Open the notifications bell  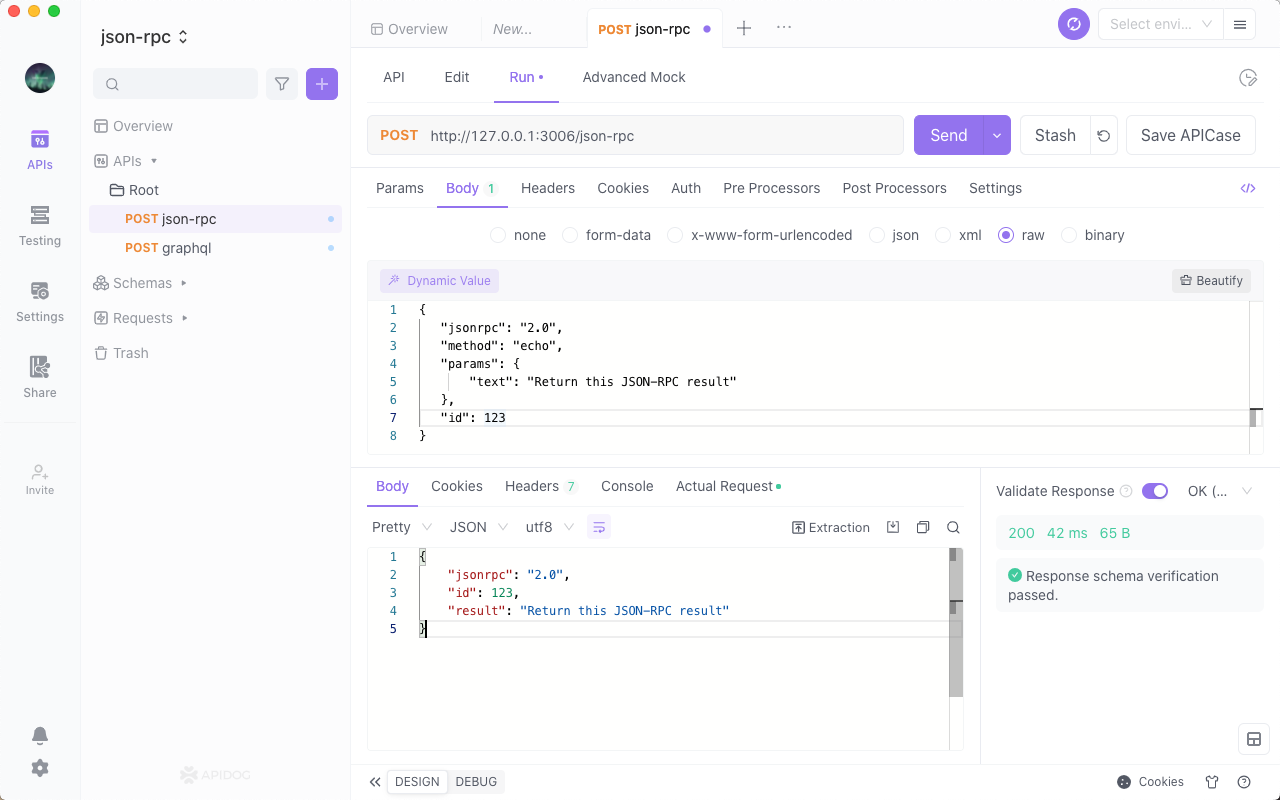tap(40, 736)
